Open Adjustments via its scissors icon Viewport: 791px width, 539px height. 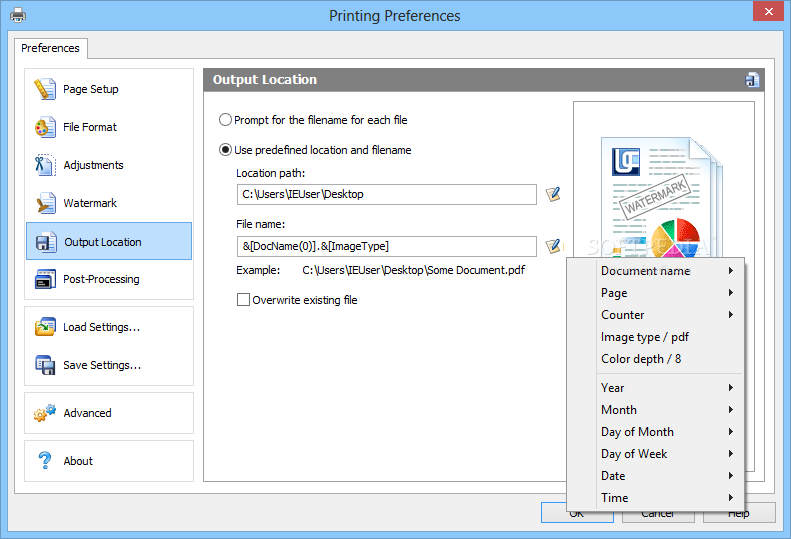coord(45,165)
